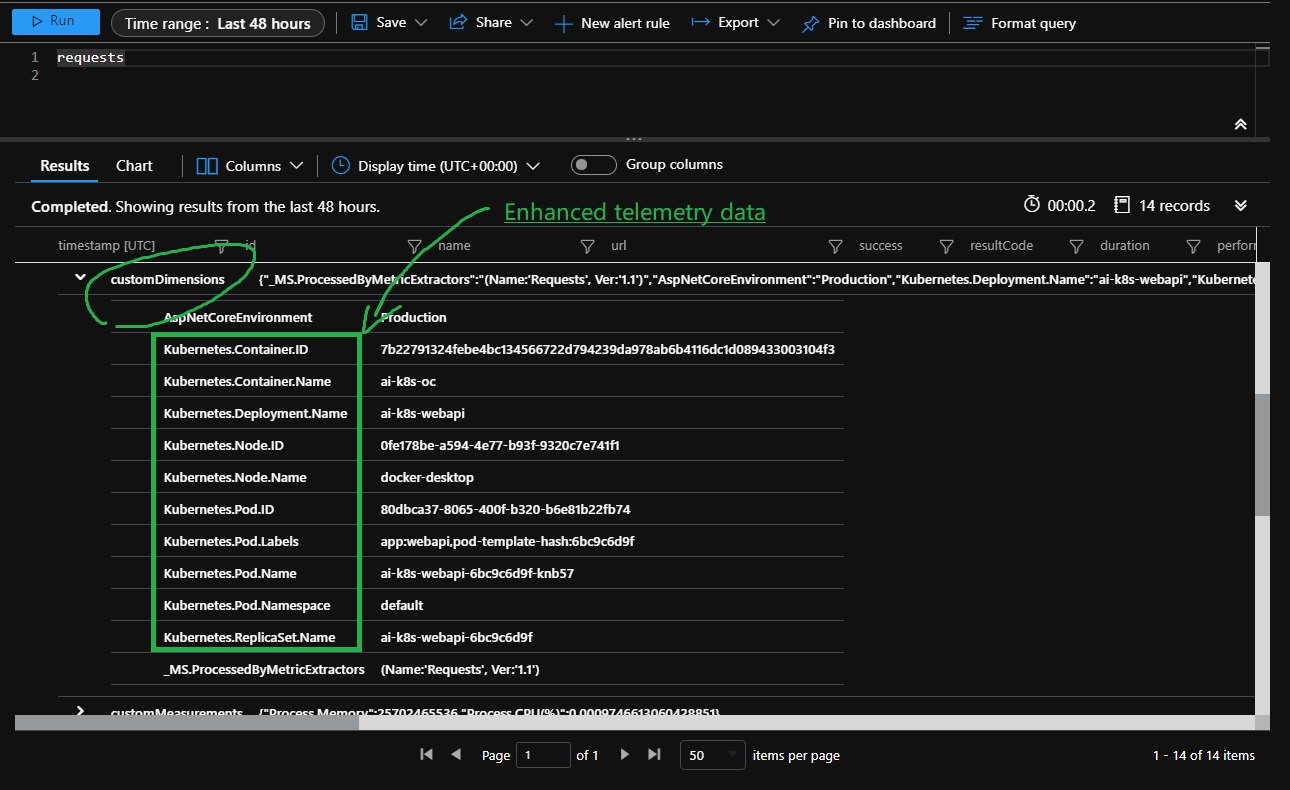Image resolution: width=1290 pixels, height=790 pixels.
Task: Select the Results tab
Action: pos(64,165)
